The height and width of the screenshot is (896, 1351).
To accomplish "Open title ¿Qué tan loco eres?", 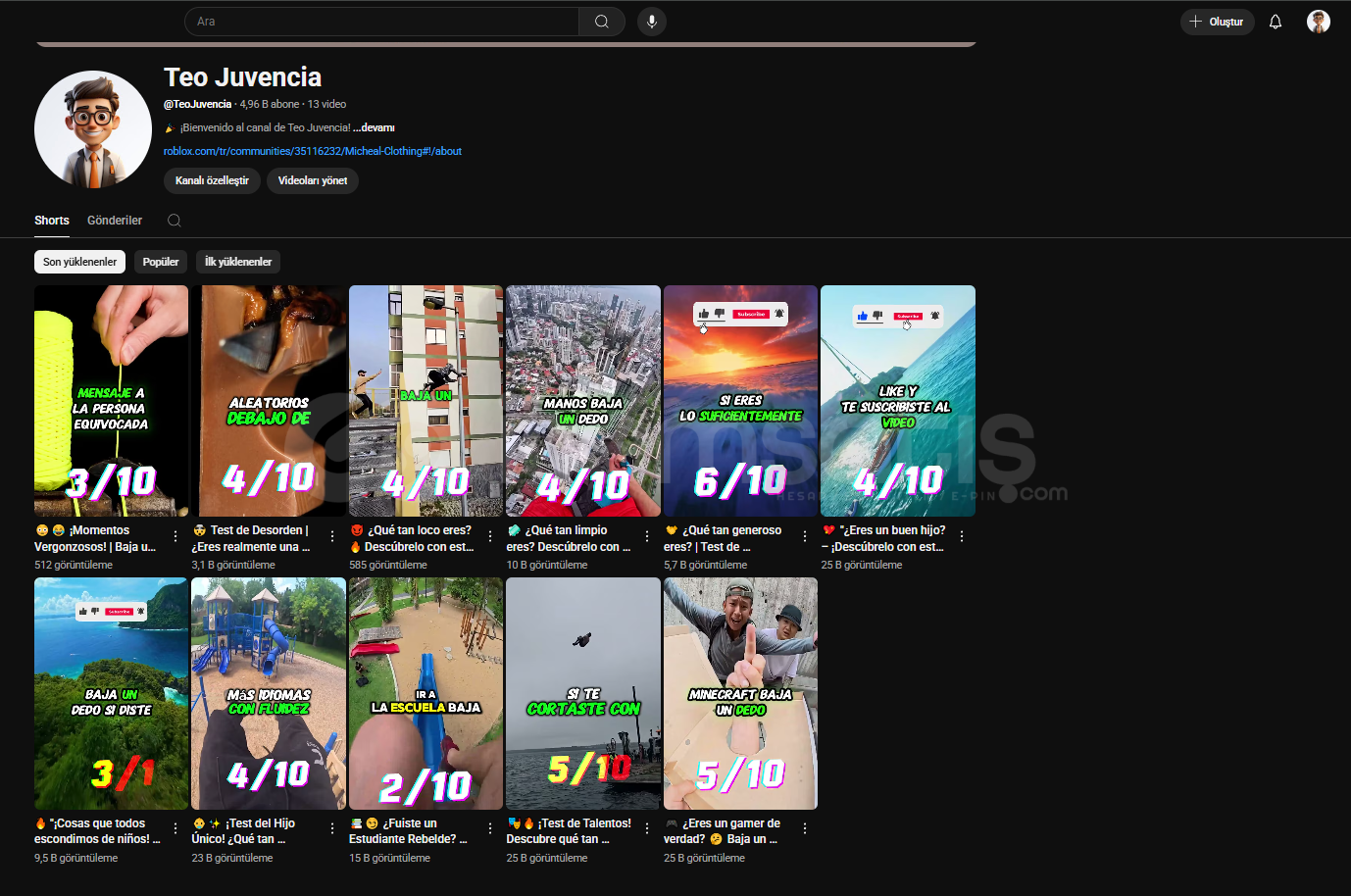I will pos(412,538).
